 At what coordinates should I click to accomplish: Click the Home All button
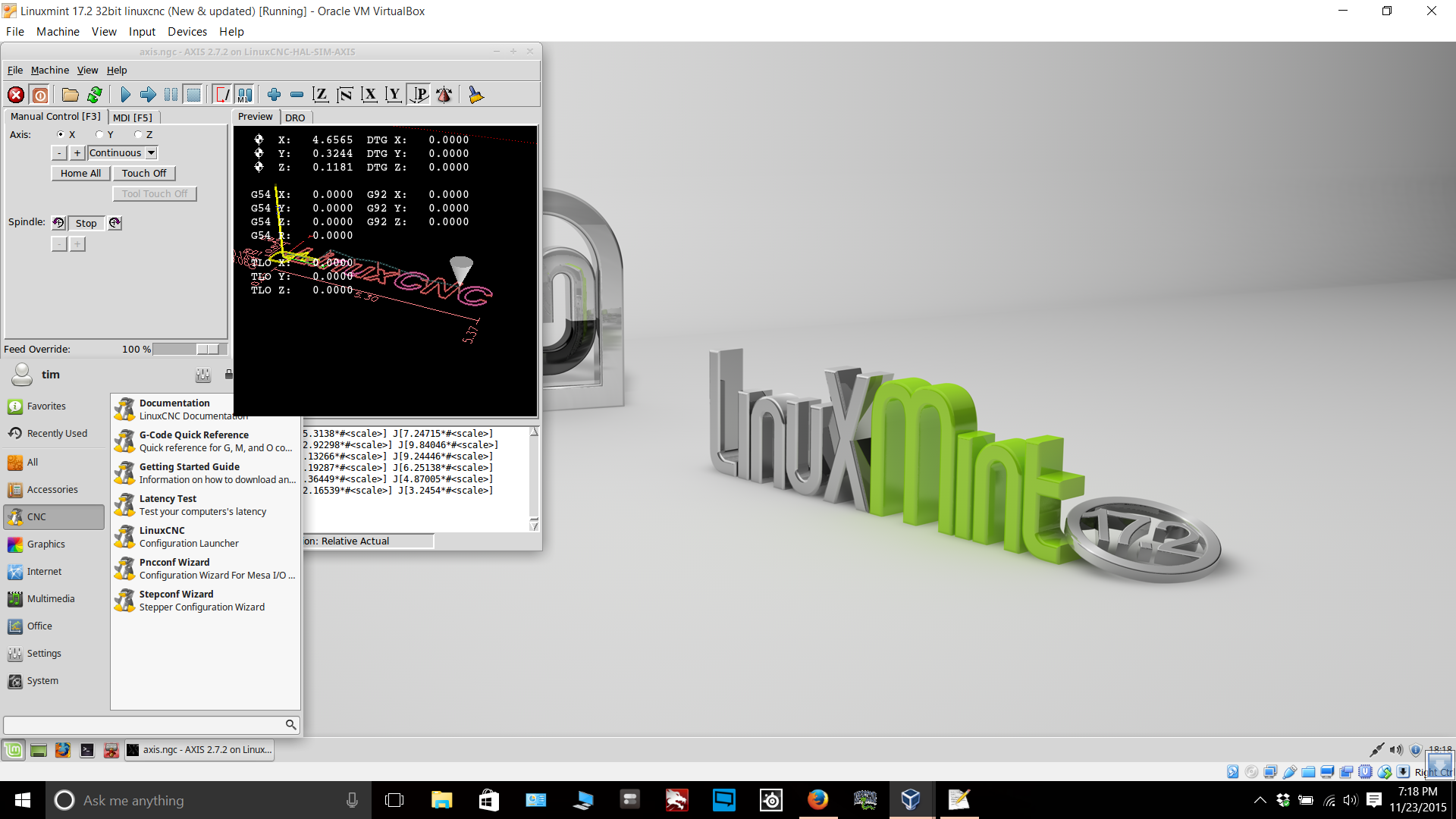[80, 174]
